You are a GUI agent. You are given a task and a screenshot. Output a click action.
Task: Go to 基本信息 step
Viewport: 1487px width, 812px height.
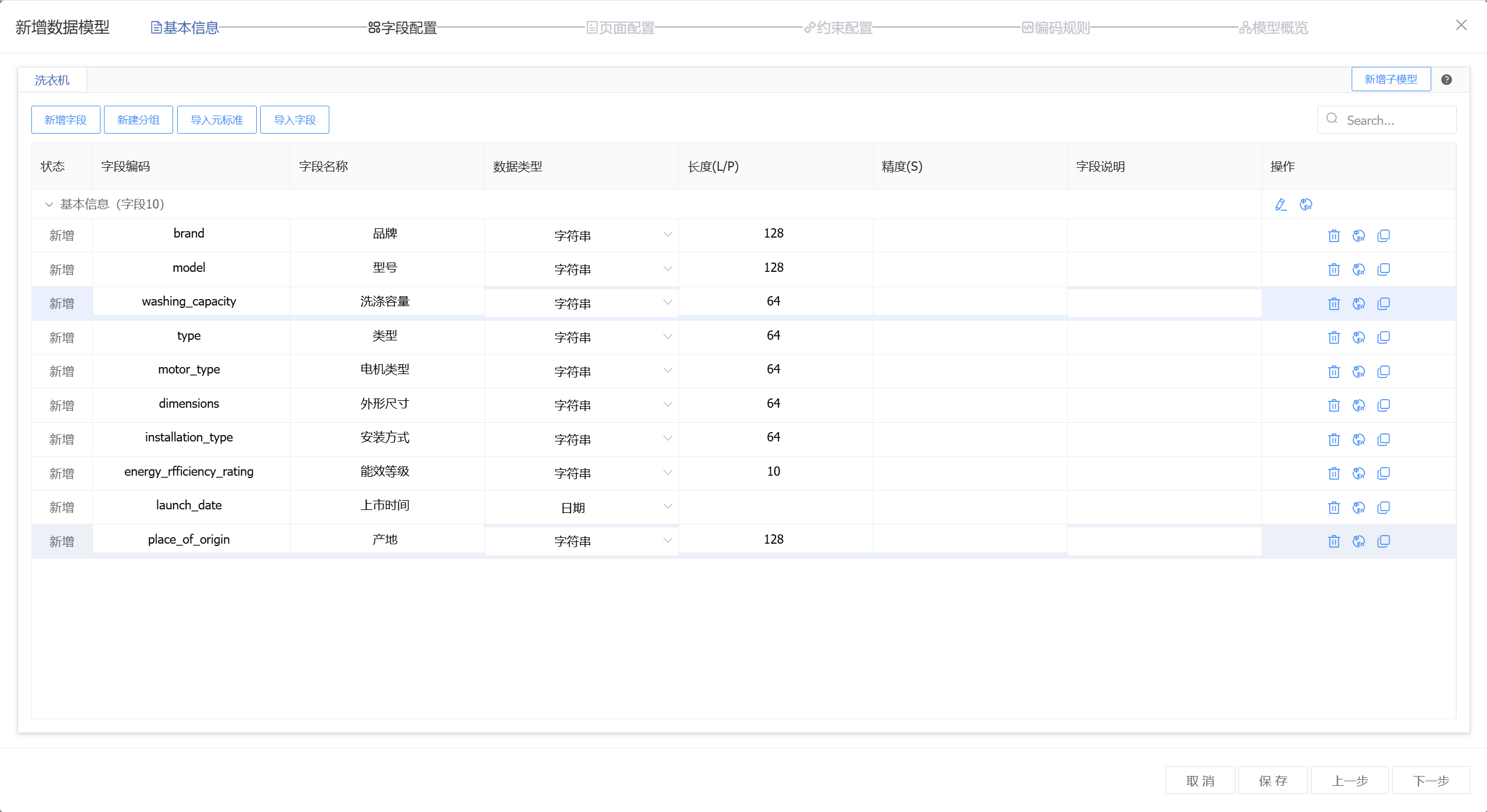pyautogui.click(x=185, y=27)
